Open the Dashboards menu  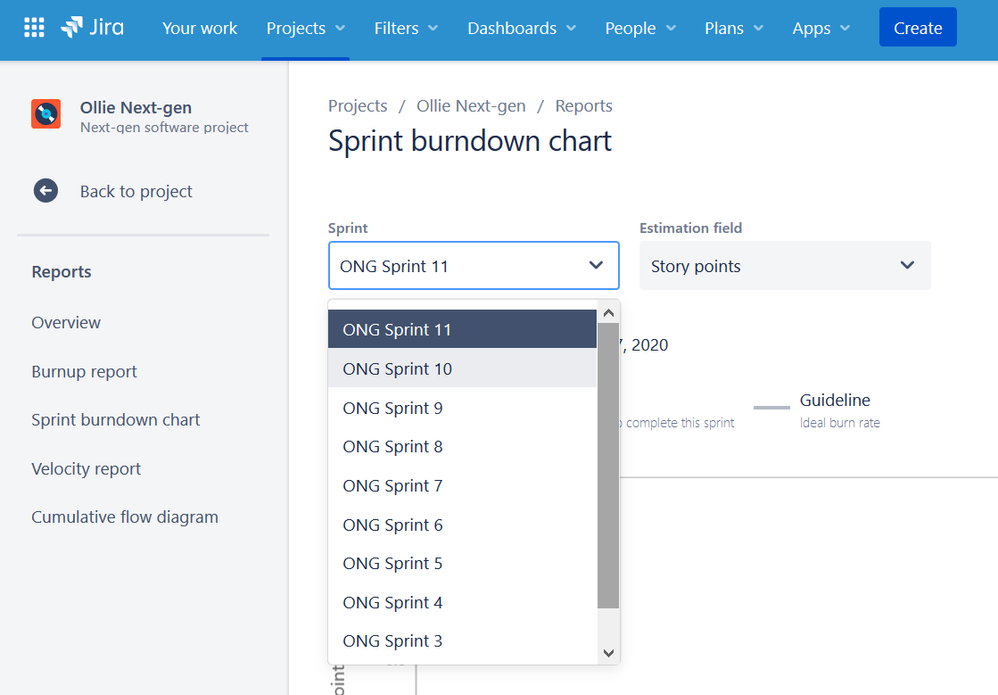click(x=522, y=28)
